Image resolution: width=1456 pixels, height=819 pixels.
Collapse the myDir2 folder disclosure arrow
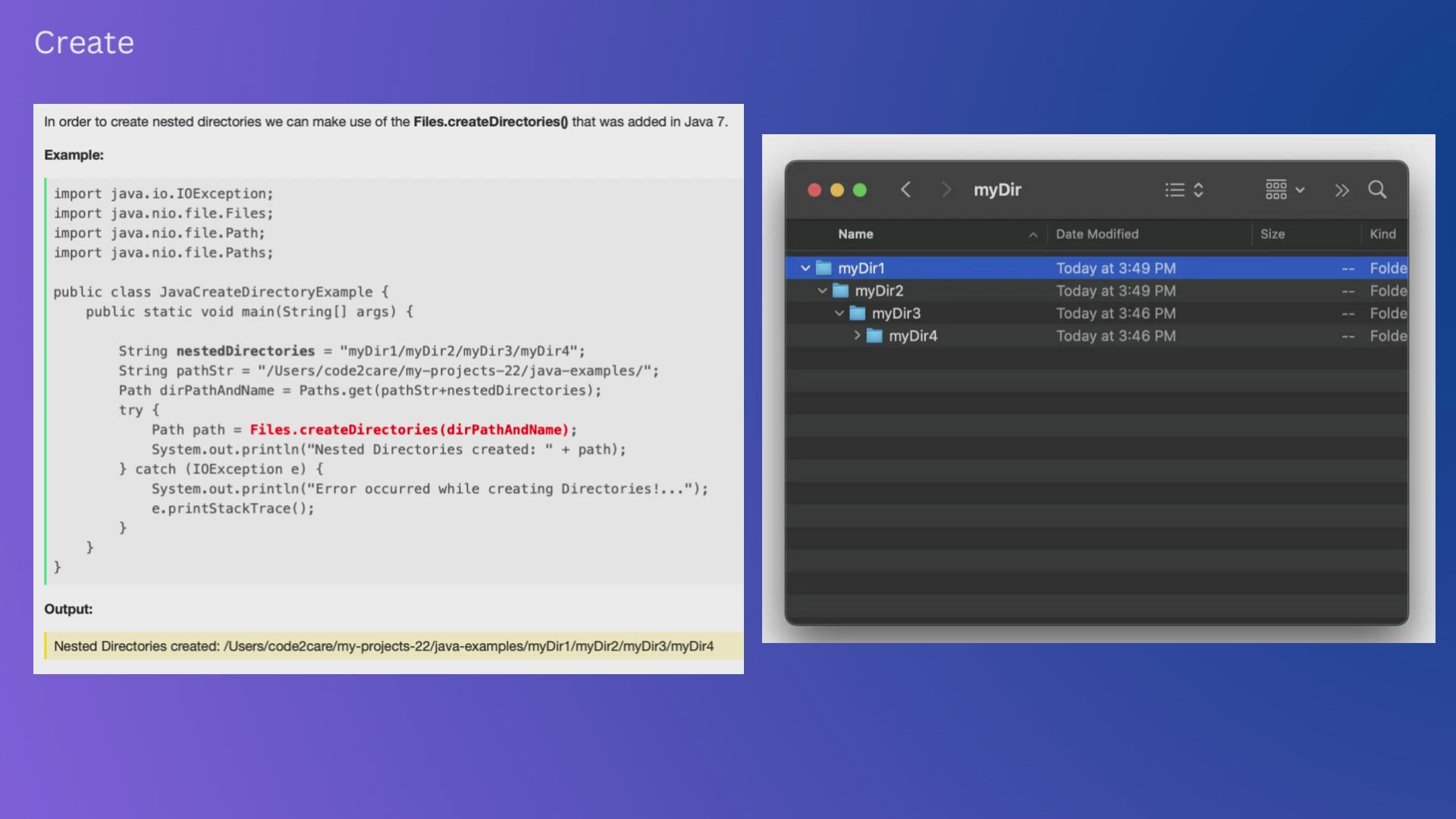pos(822,290)
